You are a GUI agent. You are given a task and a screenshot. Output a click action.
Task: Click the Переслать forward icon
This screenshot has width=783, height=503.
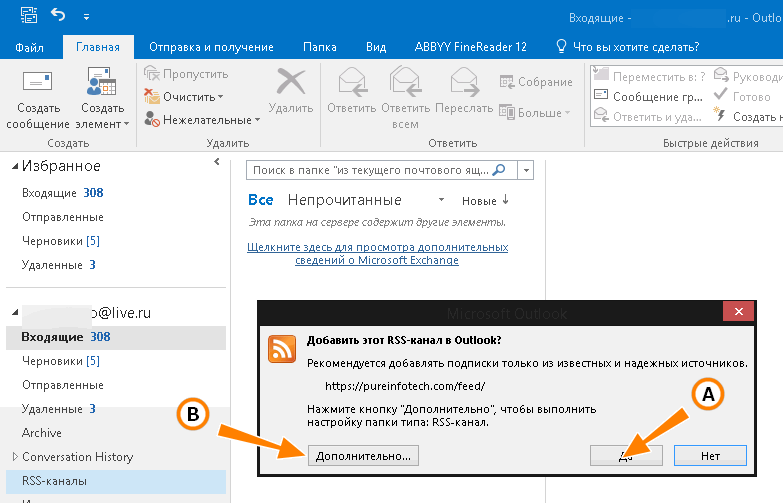click(x=464, y=82)
